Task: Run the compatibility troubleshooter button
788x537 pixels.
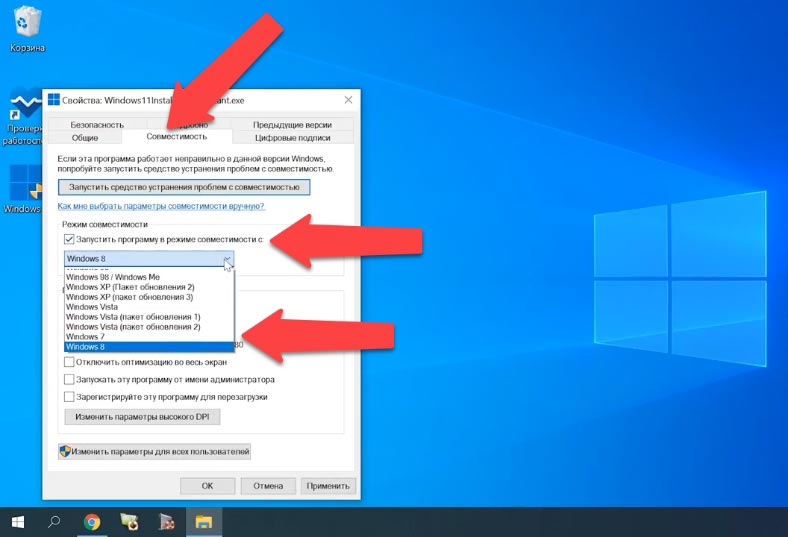Action: (184, 187)
